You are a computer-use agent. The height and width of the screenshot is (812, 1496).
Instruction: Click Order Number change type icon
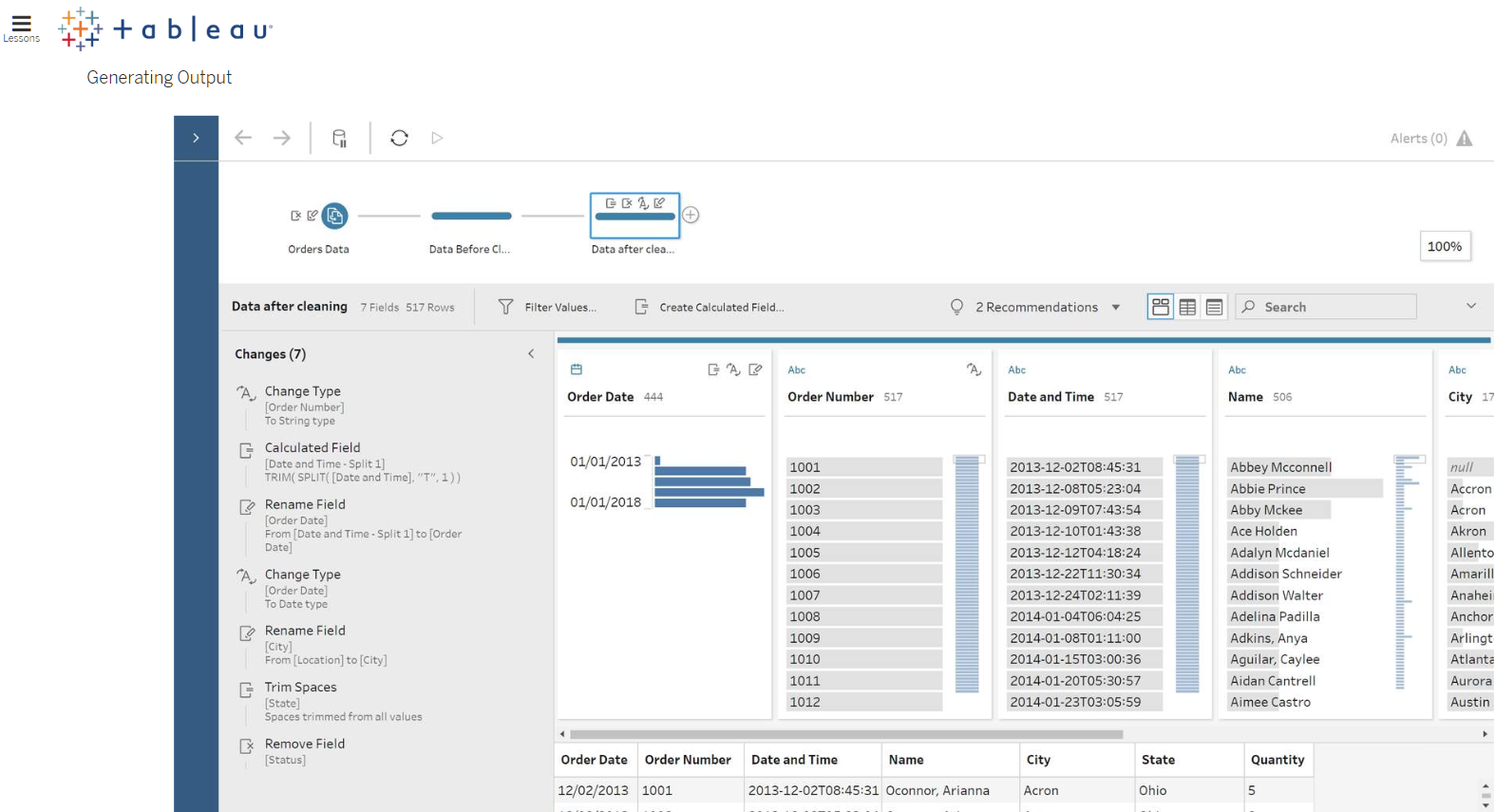click(974, 369)
